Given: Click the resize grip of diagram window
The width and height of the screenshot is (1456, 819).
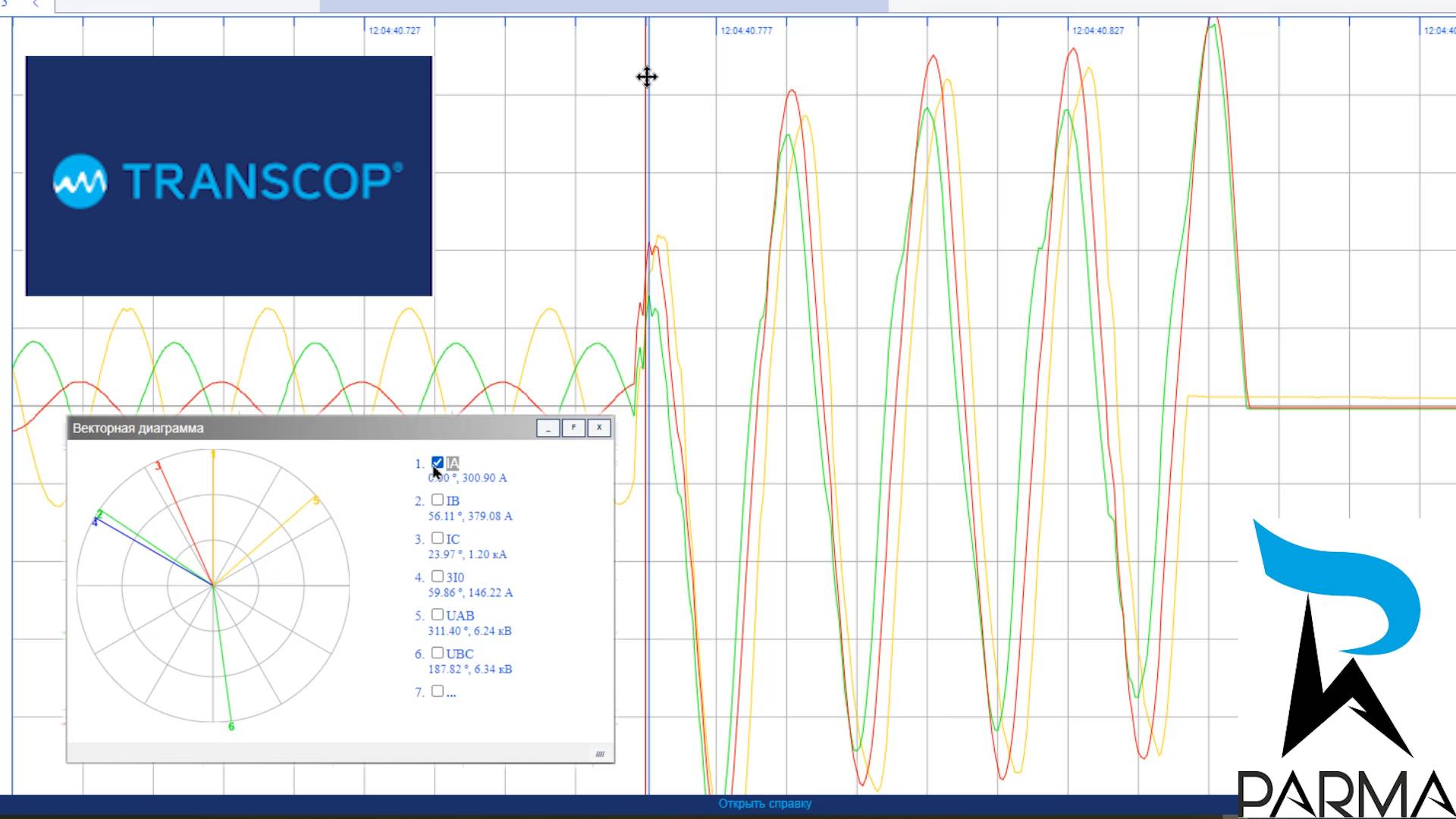Looking at the screenshot, I should coord(600,754).
